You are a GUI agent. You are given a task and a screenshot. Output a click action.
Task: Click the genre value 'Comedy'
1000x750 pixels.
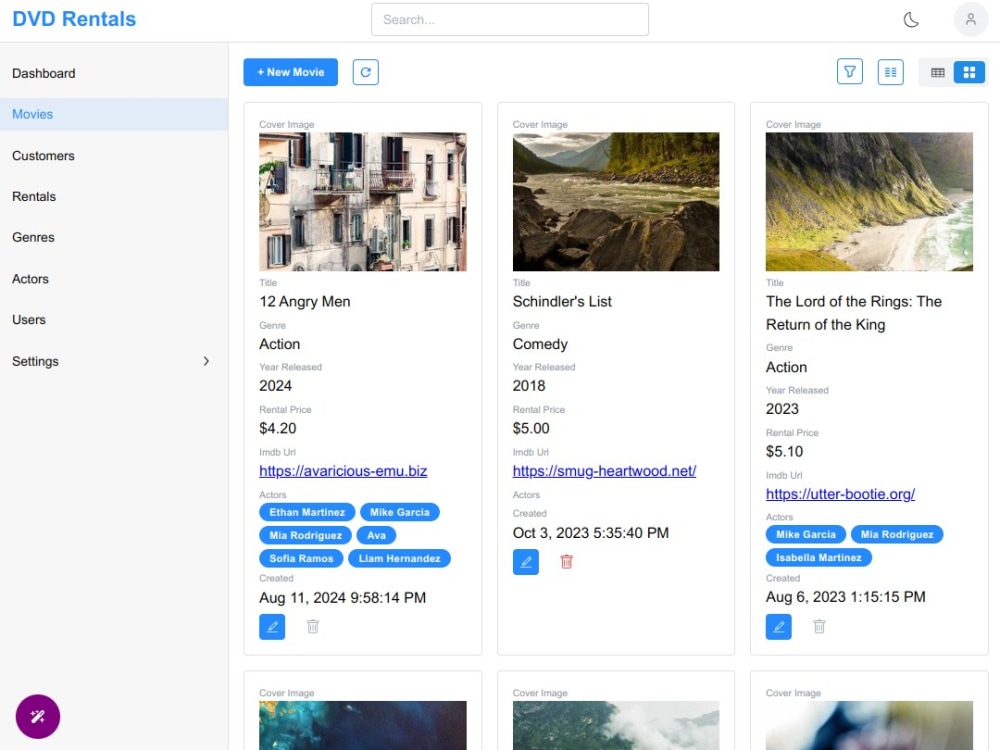coord(540,344)
